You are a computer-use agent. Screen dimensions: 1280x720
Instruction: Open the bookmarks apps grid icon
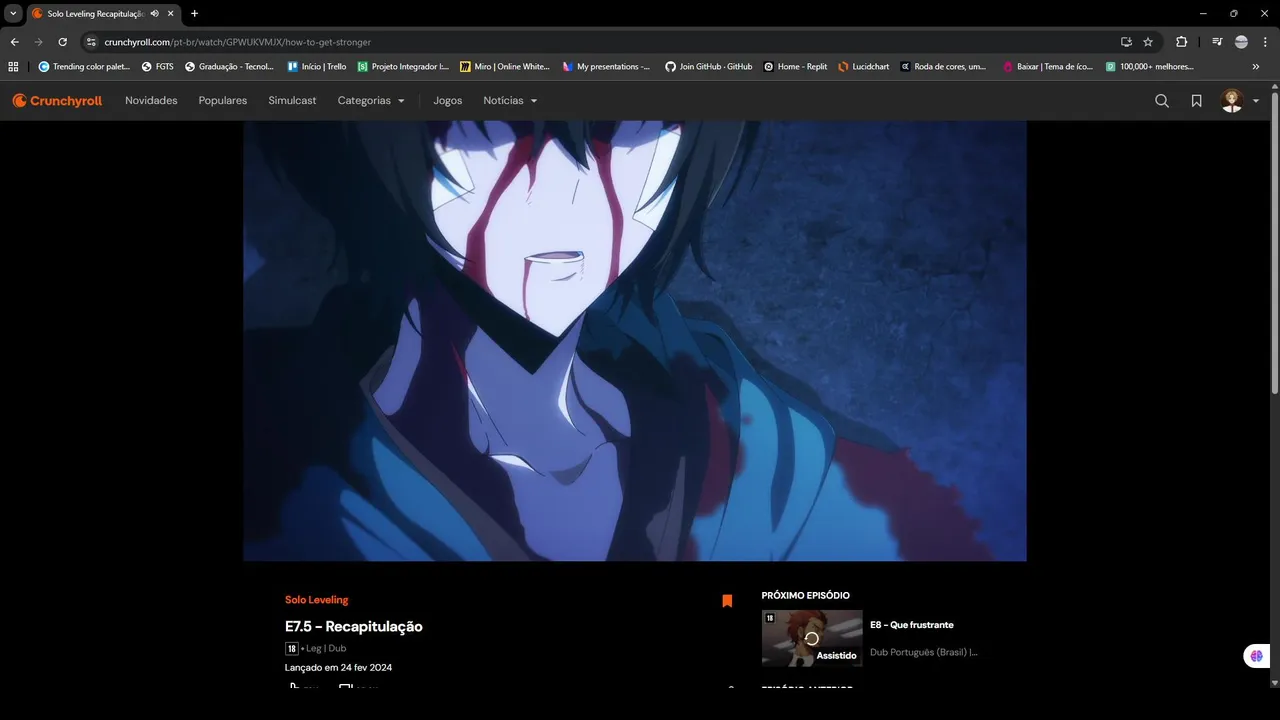(x=13, y=67)
